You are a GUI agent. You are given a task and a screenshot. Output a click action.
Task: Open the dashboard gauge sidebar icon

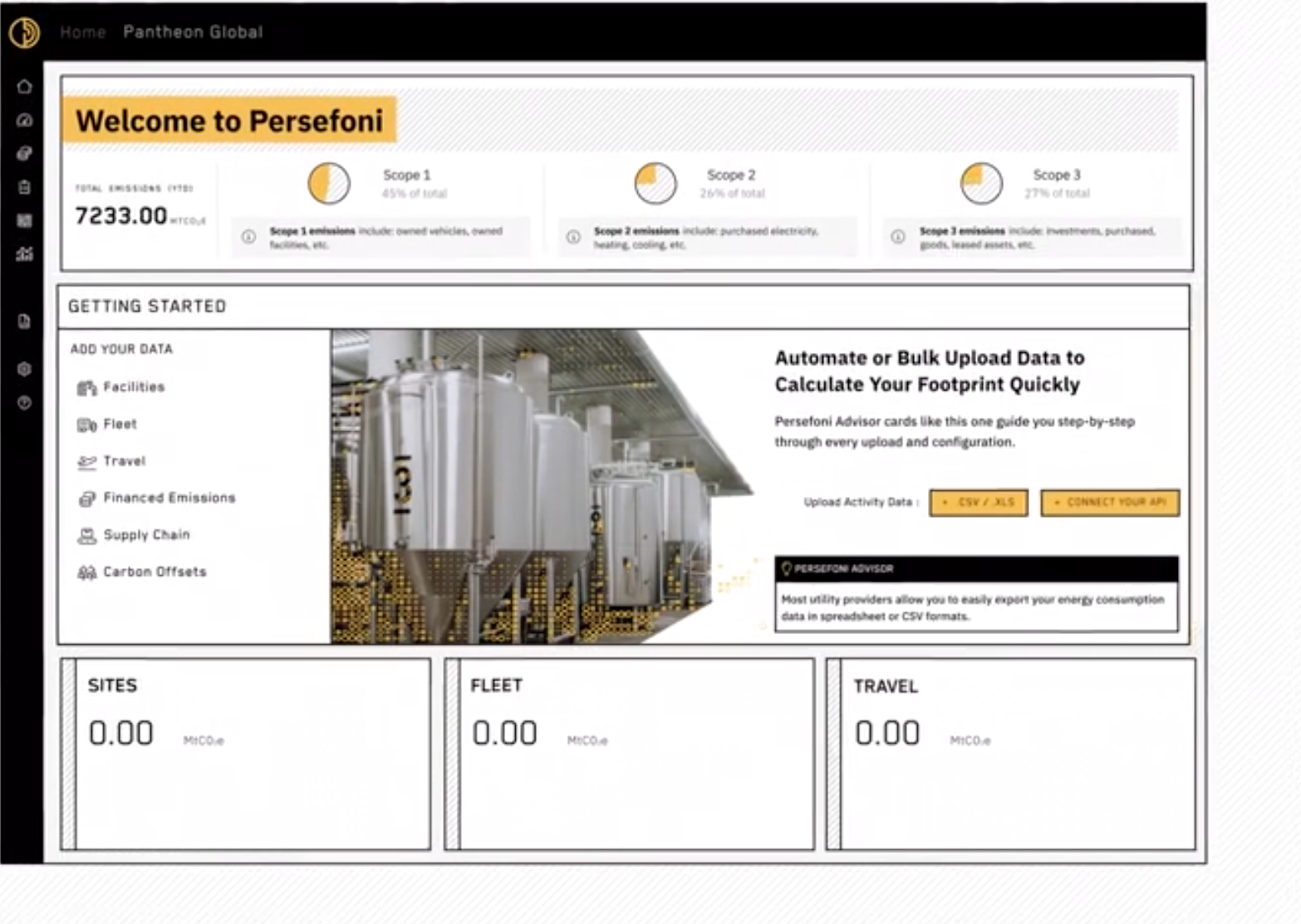tap(24, 120)
